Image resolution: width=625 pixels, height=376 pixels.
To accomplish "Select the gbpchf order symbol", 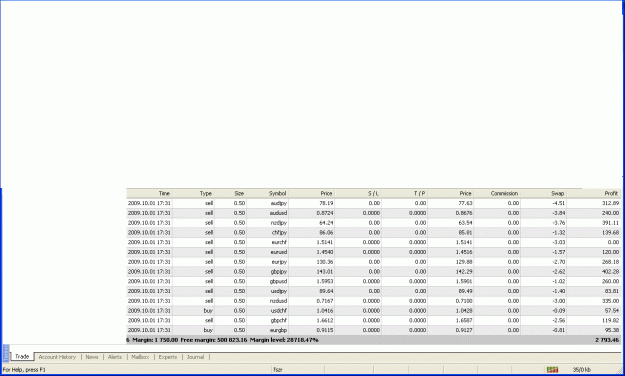I will point(279,321).
